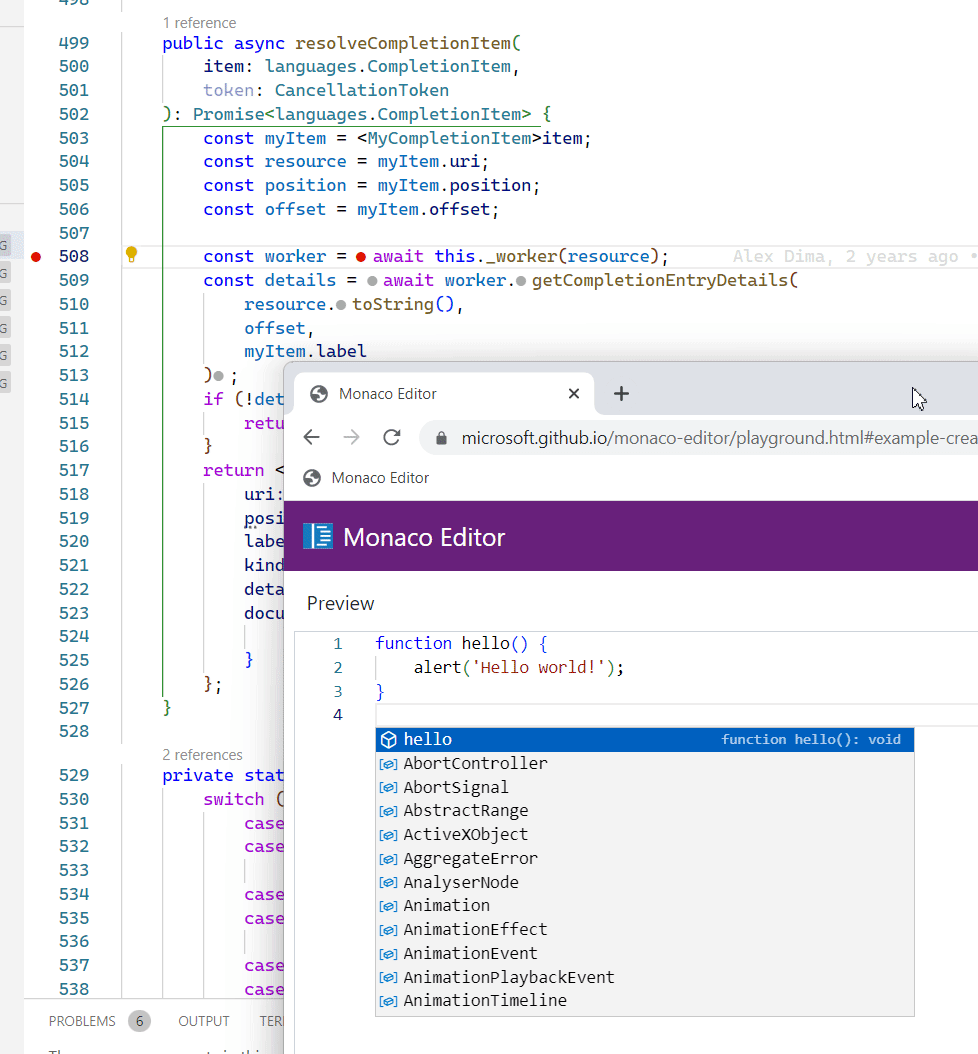The width and height of the screenshot is (978, 1054).
Task: Switch to the OUTPUT panel tab
Action: (204, 1021)
